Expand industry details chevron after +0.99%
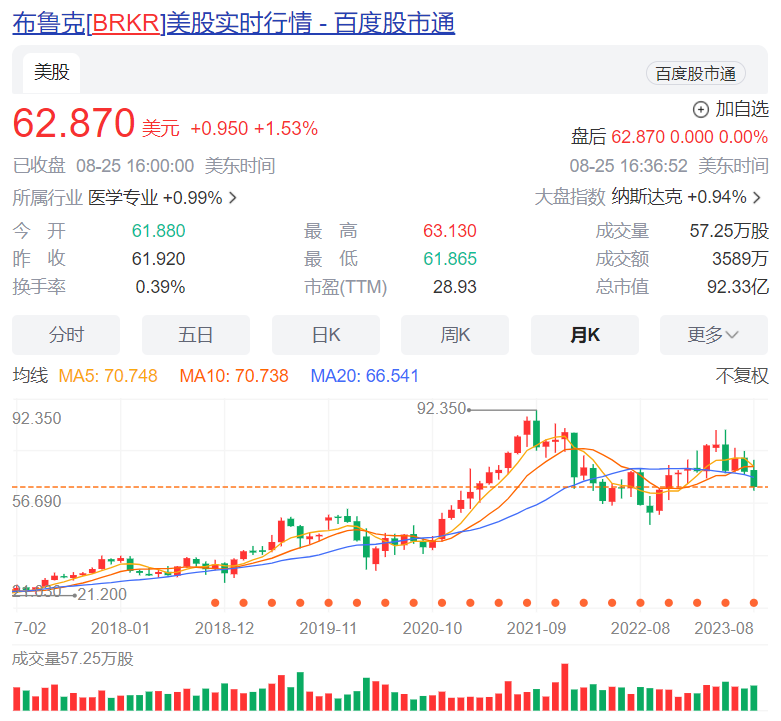Image resolution: width=781 pixels, height=721 pixels. tap(233, 198)
